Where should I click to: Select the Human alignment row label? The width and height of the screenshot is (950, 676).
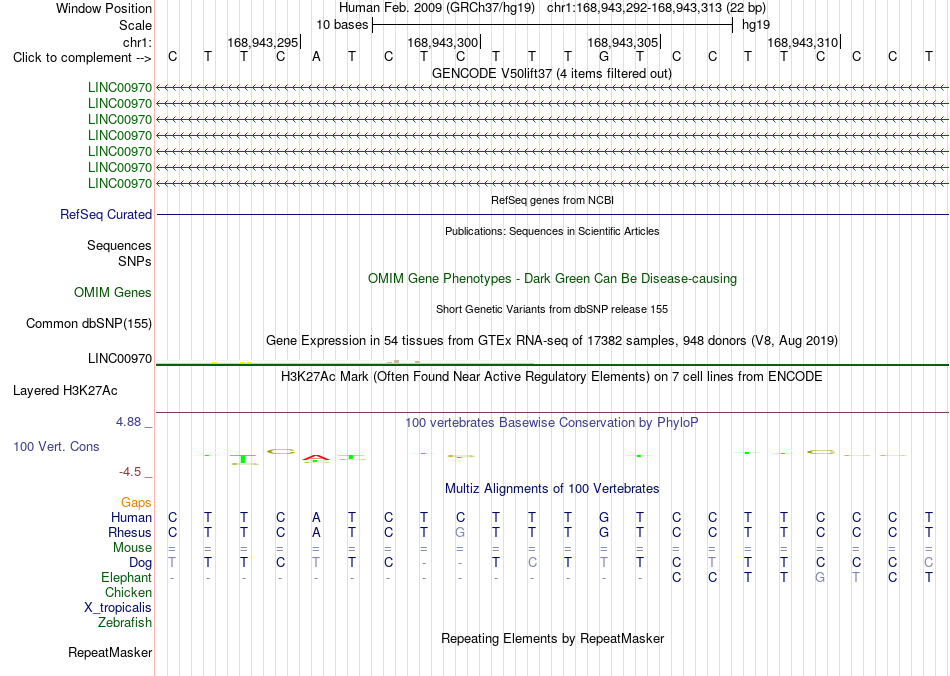pos(131,517)
